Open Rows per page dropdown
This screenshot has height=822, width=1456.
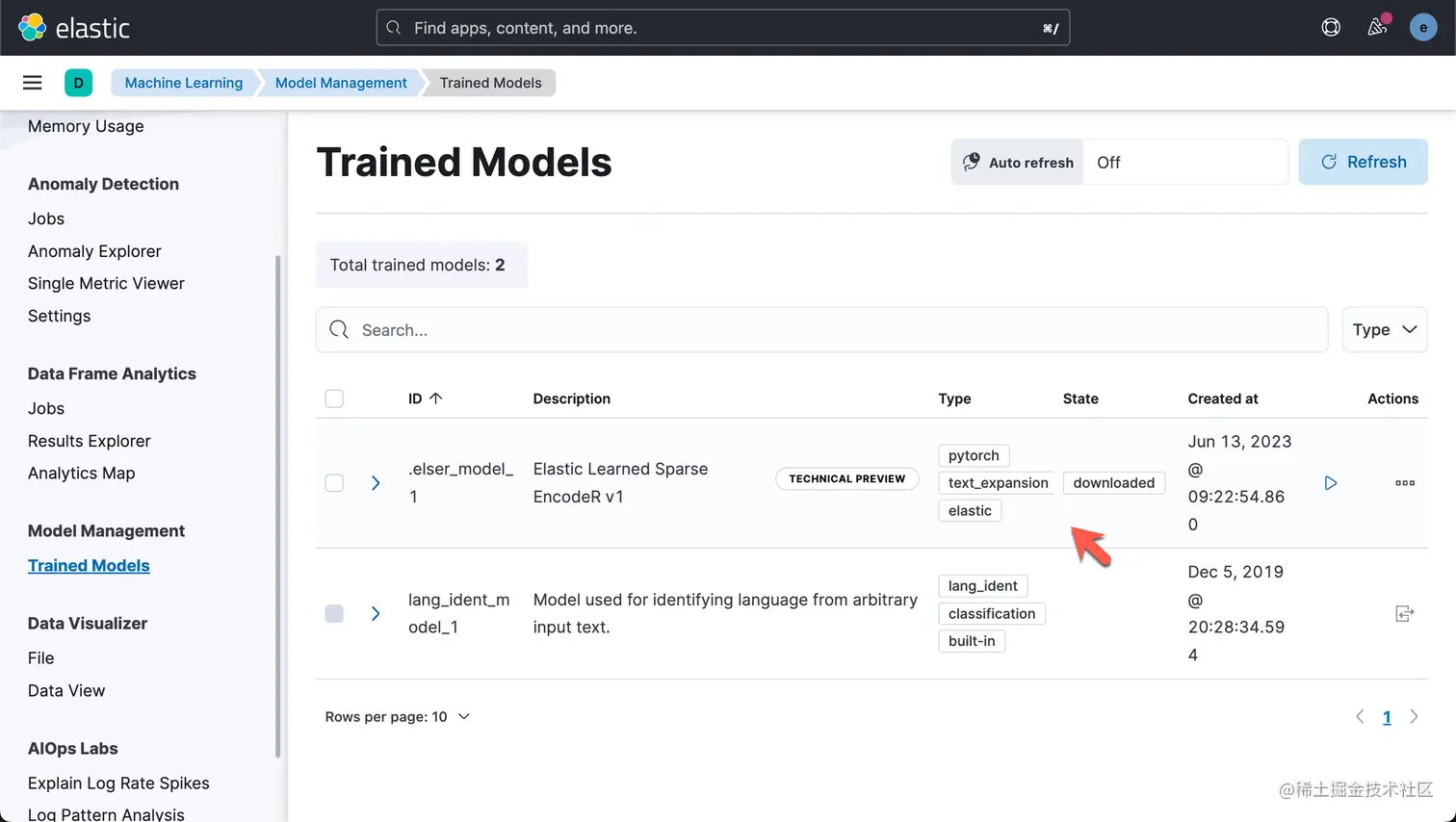pyautogui.click(x=398, y=717)
